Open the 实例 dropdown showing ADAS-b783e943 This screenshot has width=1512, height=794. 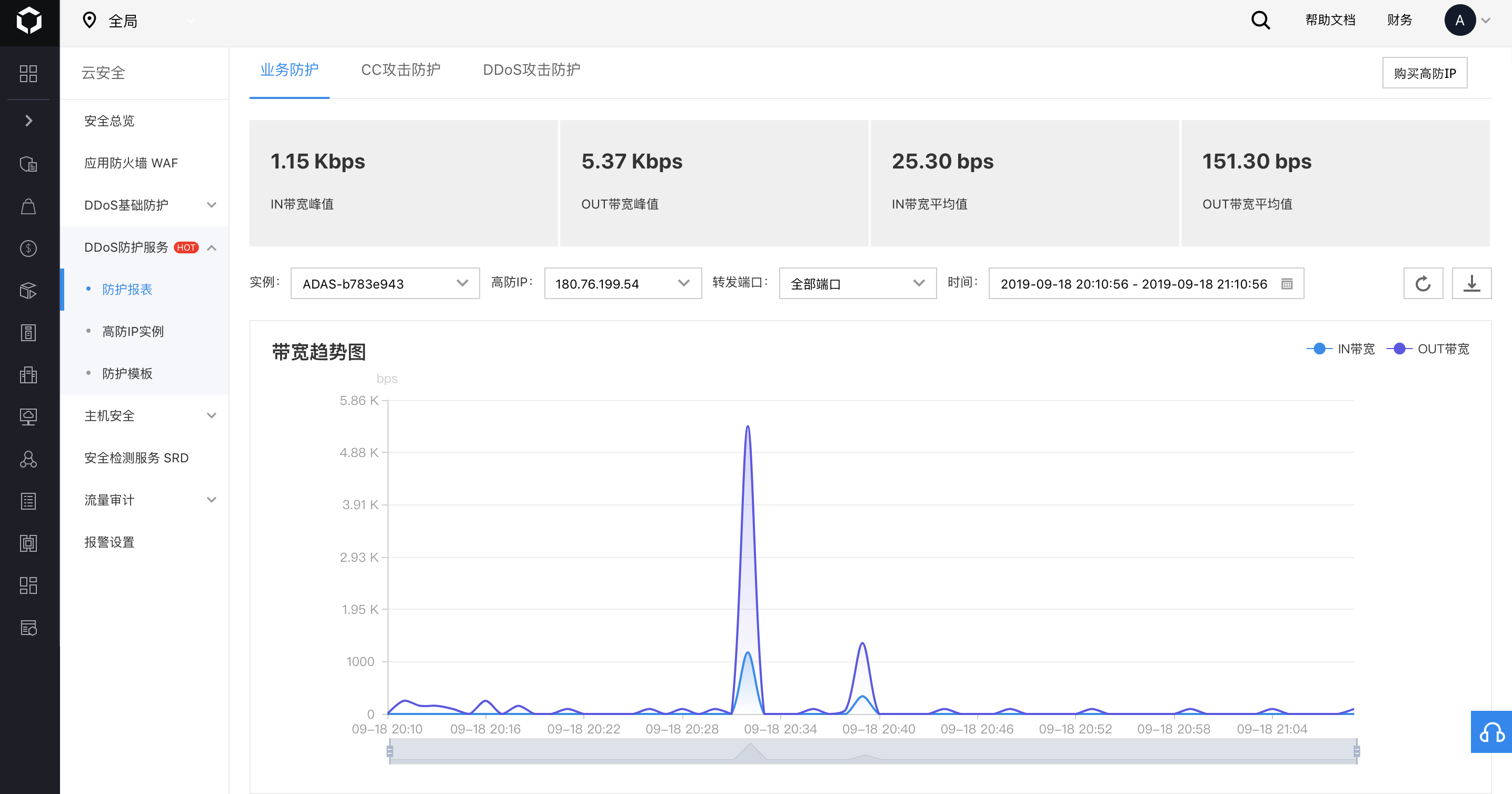pyautogui.click(x=385, y=284)
